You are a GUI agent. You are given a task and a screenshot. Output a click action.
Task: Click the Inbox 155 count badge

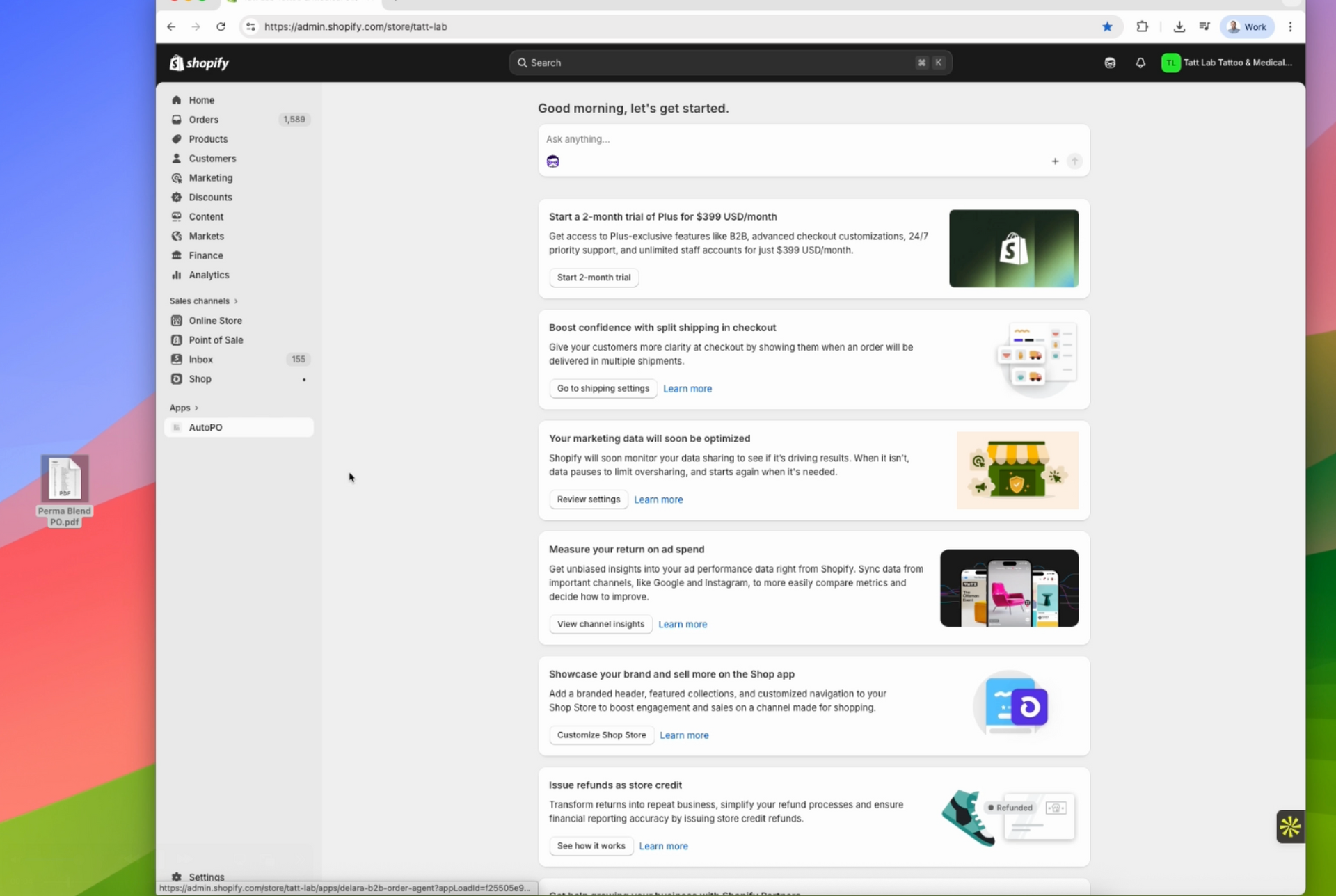point(299,360)
